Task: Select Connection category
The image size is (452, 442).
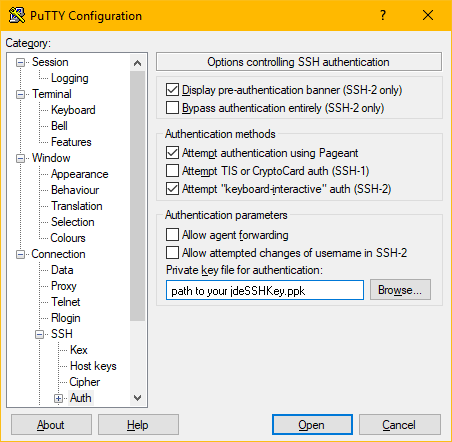Action: 58,254
